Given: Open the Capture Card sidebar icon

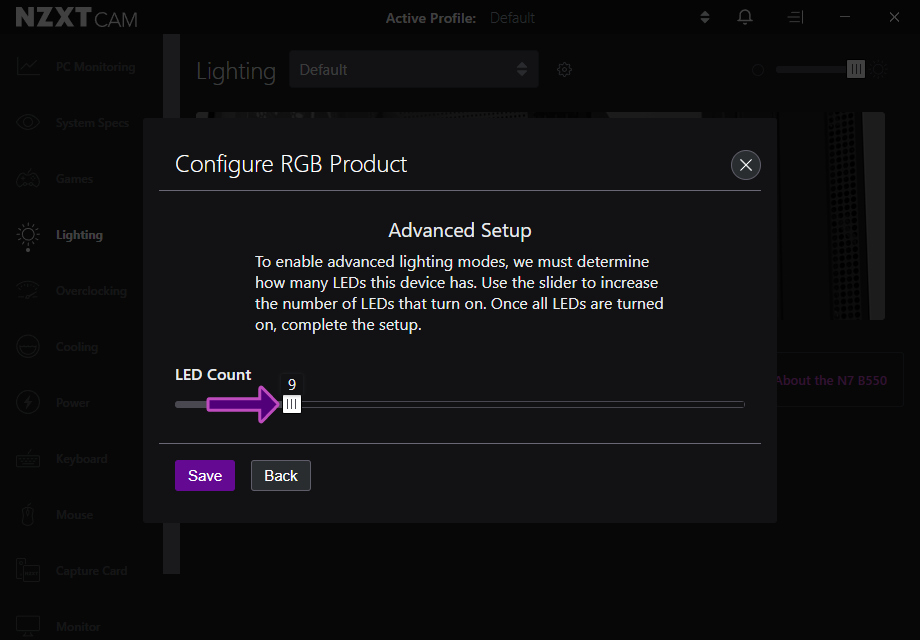Looking at the screenshot, I should pos(28,571).
